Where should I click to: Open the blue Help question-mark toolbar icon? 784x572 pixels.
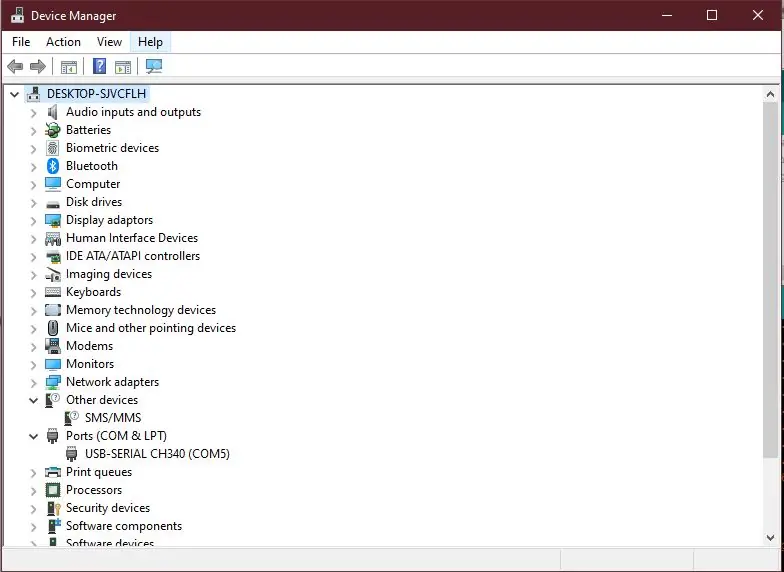[x=100, y=66]
